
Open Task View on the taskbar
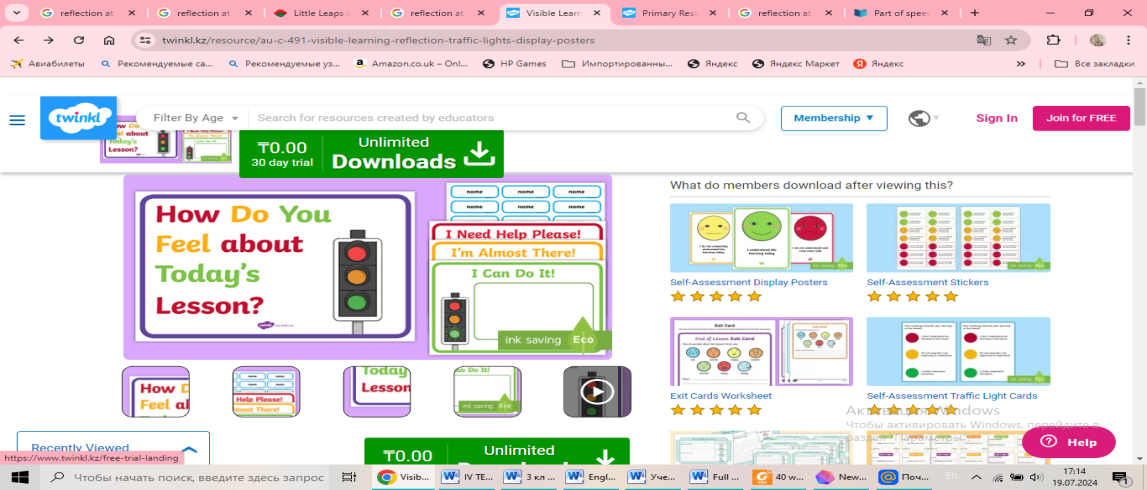(x=350, y=477)
